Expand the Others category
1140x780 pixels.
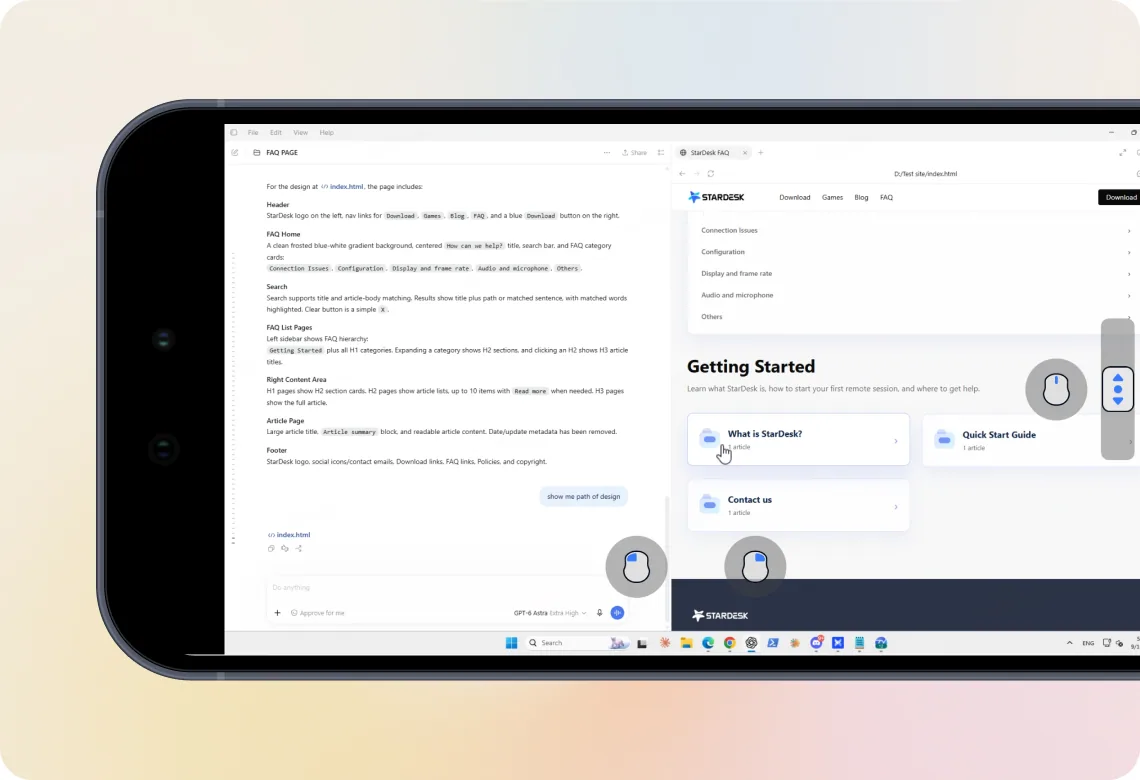pyautogui.click(x=915, y=317)
